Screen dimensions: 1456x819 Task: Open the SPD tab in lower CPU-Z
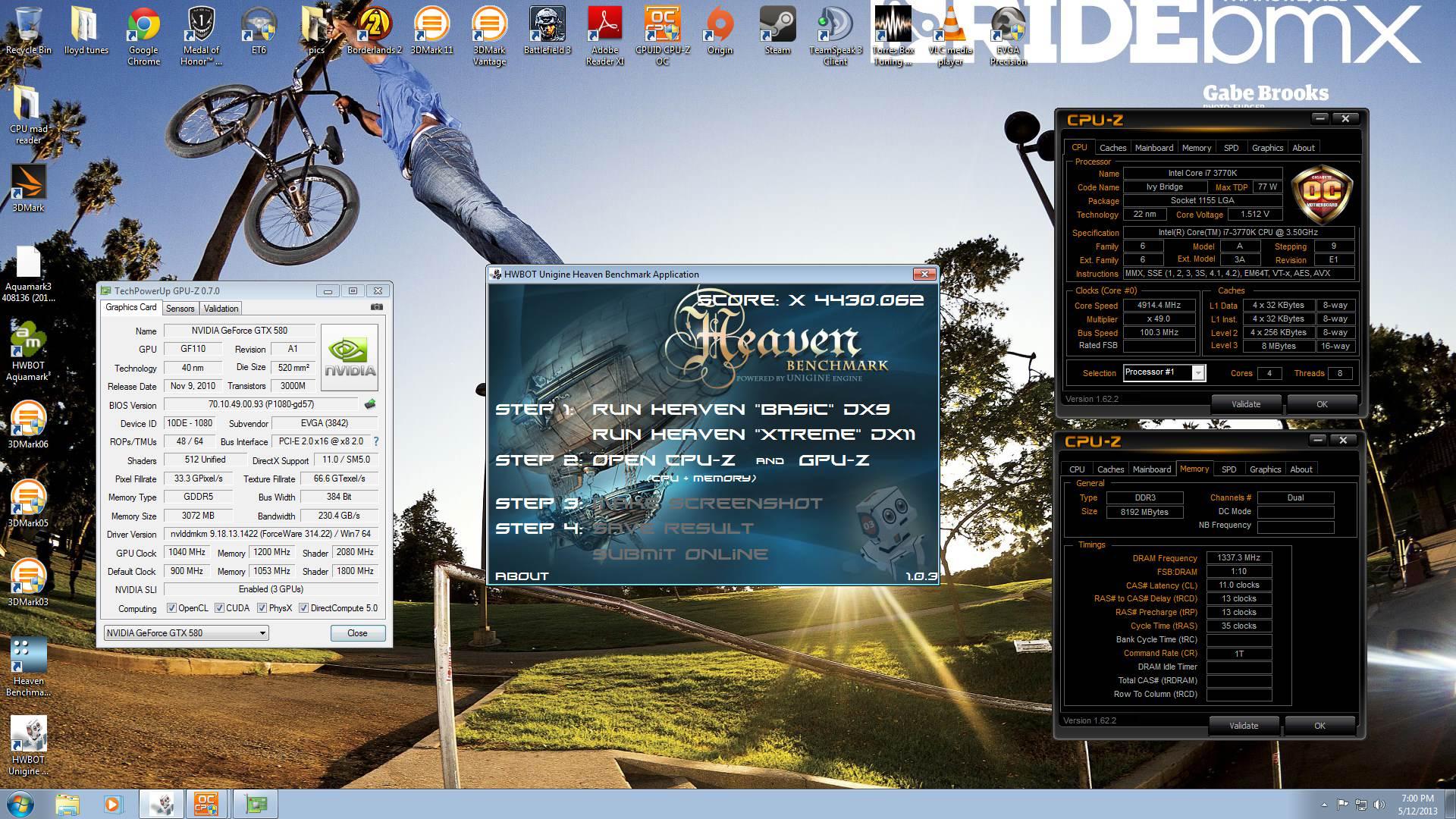pos(1228,469)
